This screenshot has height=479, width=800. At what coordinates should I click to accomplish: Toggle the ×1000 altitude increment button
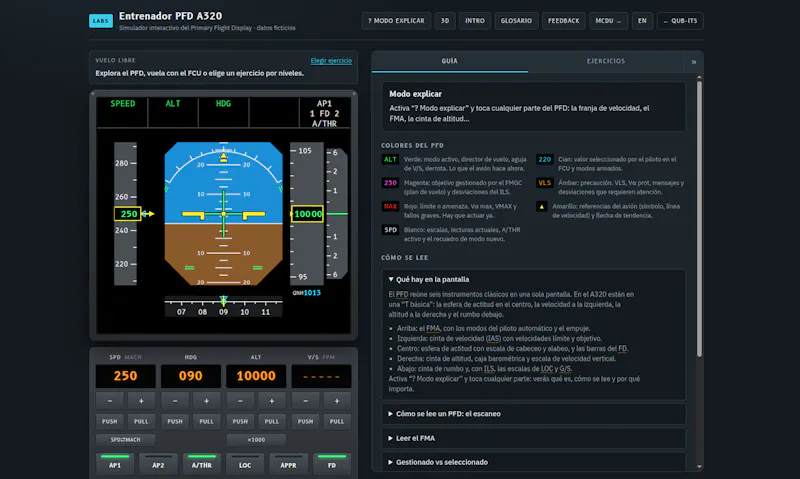(x=256, y=440)
